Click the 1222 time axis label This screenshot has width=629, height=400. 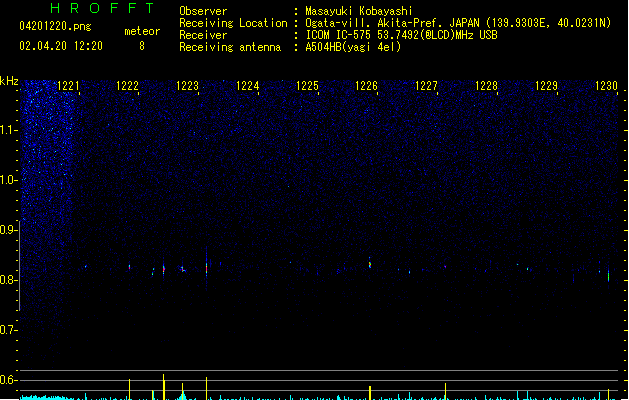coord(127,86)
